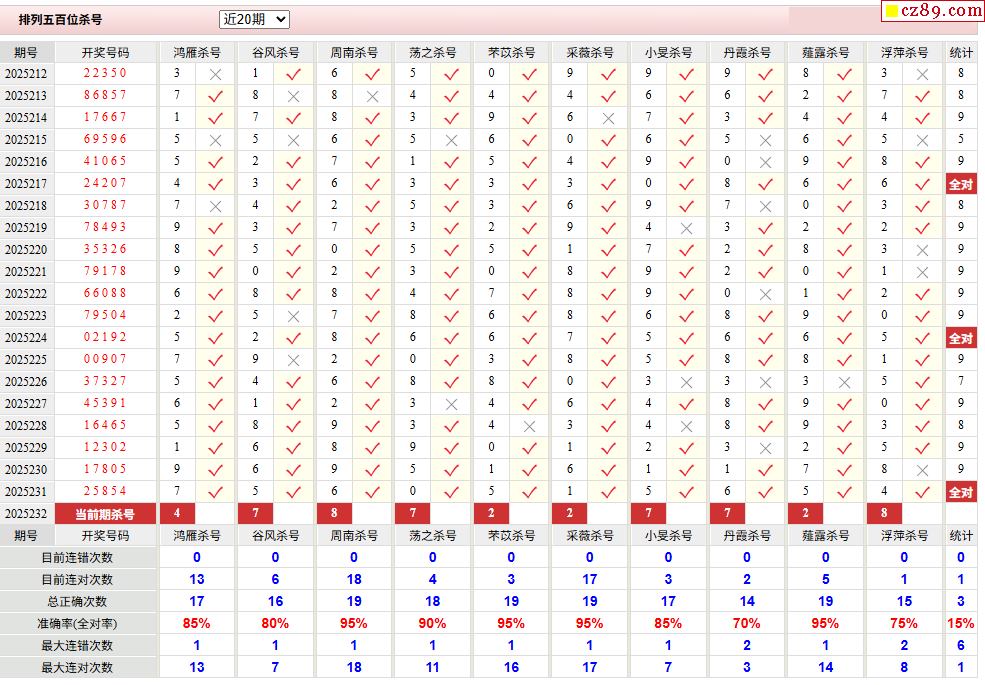985x685 pixels.
Task: Click the top 开奖号码 column header
Action: click(x=105, y=53)
